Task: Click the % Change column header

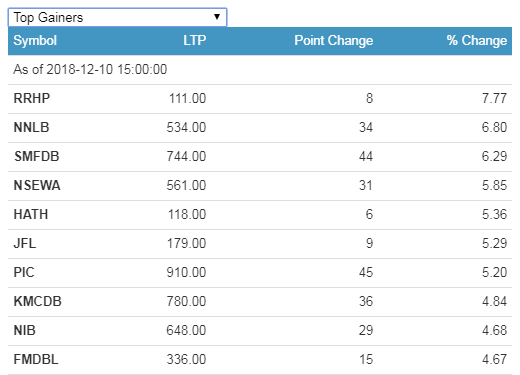Action: [x=477, y=41]
